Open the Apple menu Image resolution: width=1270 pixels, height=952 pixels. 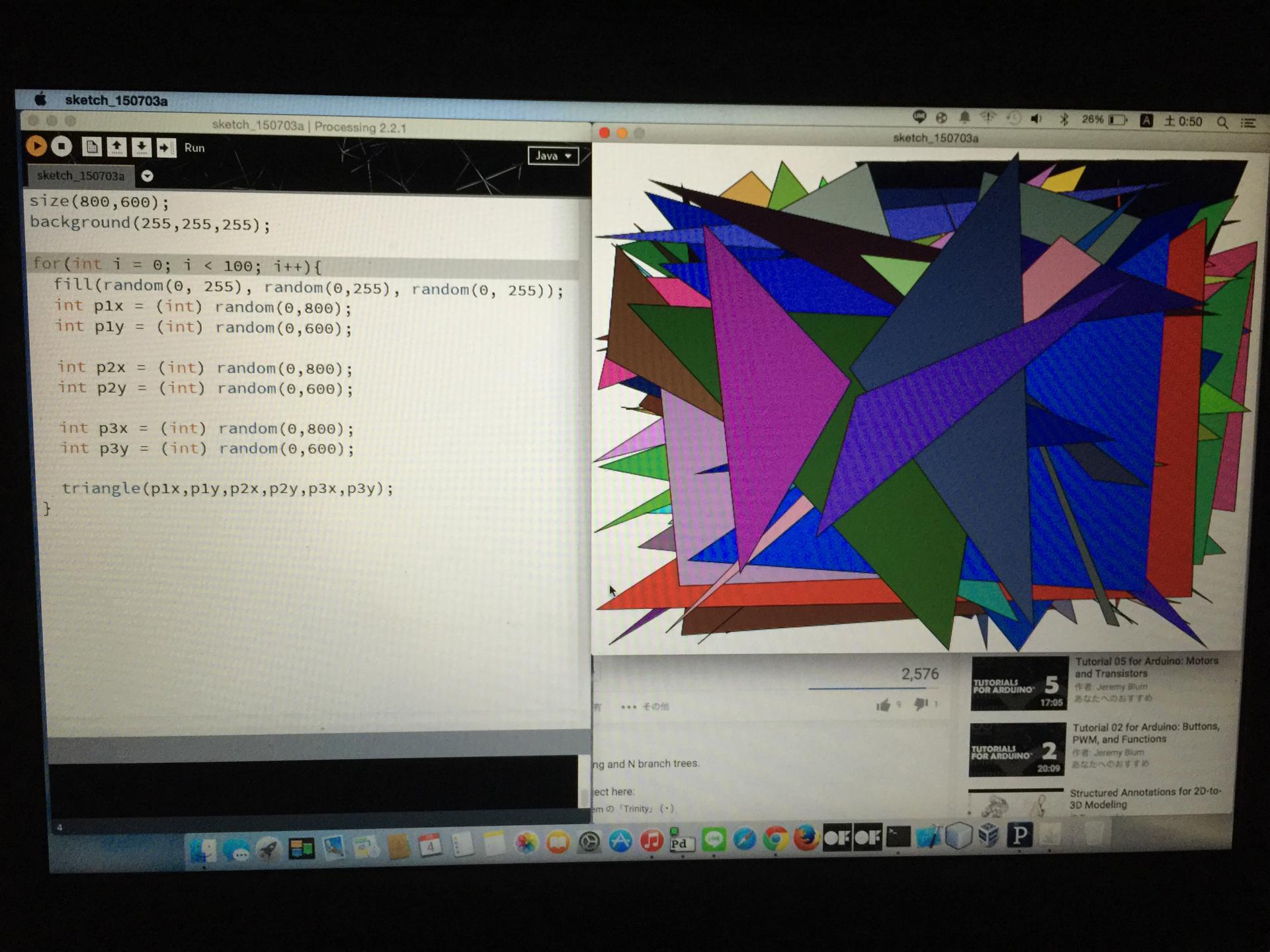[x=40, y=100]
